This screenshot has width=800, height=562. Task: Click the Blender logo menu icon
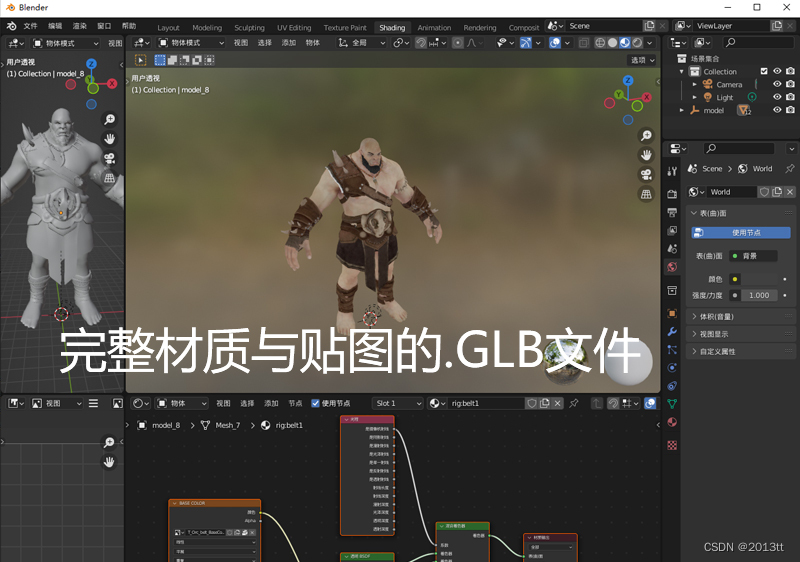[x=11, y=25]
